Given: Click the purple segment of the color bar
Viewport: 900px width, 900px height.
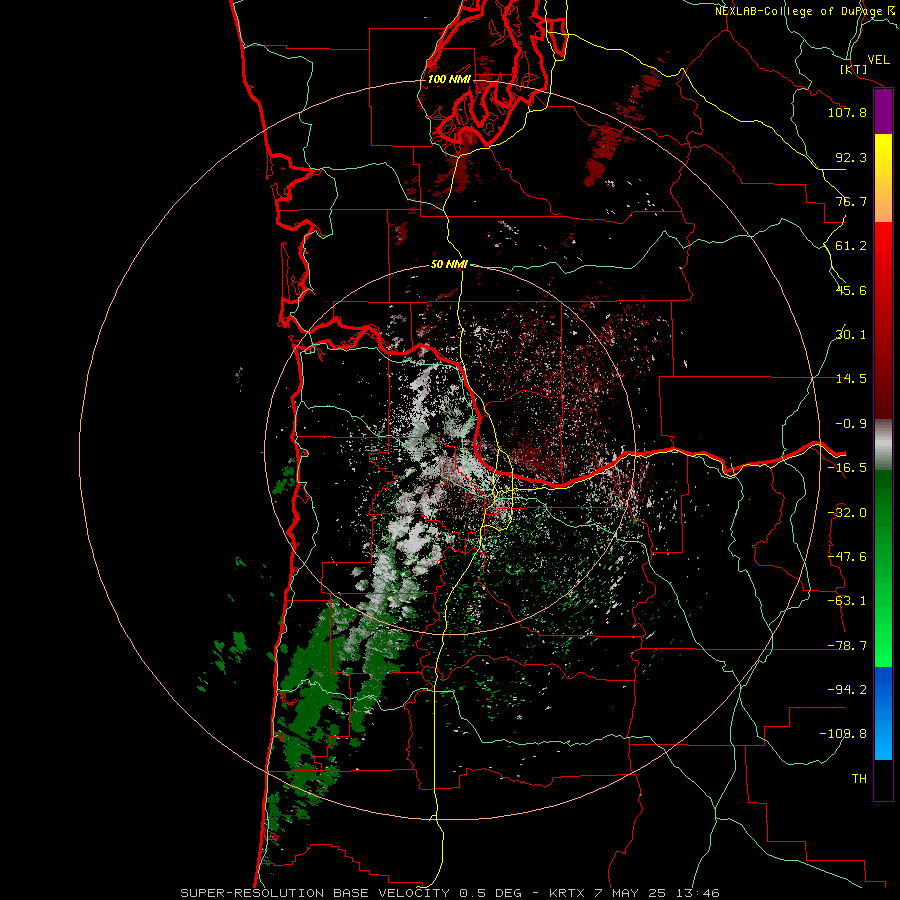Looking at the screenshot, I should coord(883,112).
